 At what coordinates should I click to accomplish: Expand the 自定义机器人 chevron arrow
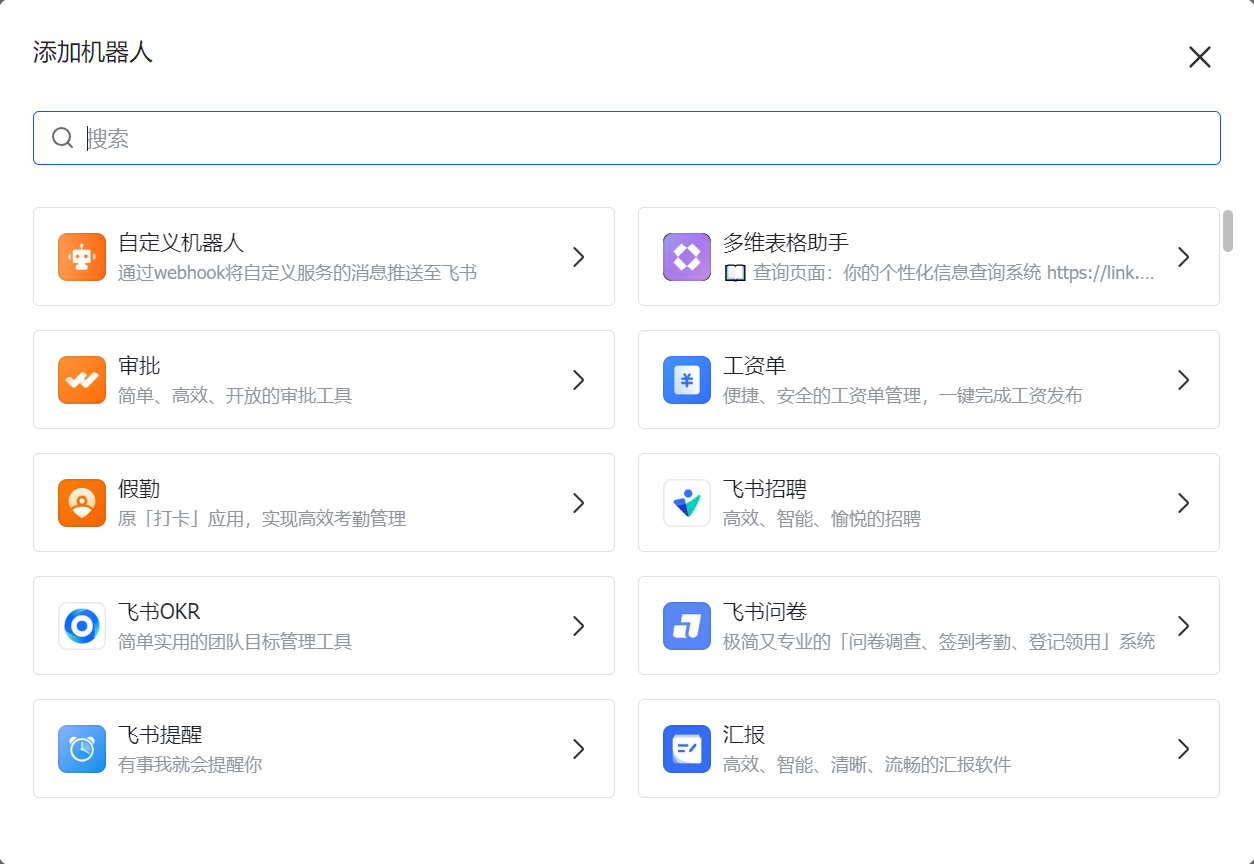coord(578,257)
